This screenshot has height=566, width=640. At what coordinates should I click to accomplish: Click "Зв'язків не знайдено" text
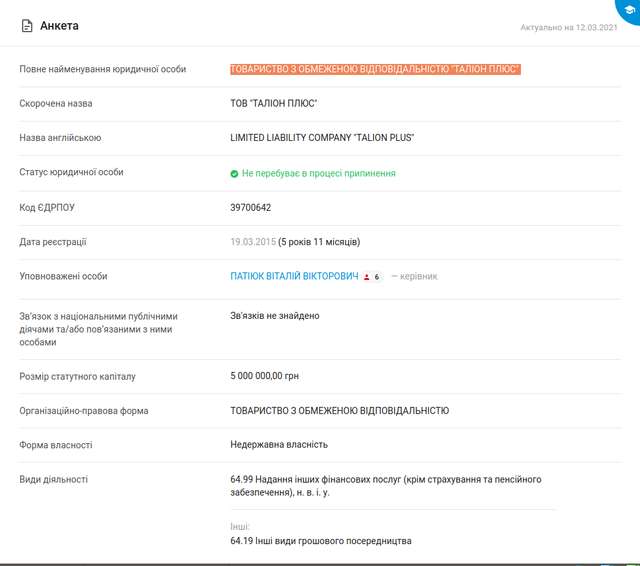tap(275, 315)
